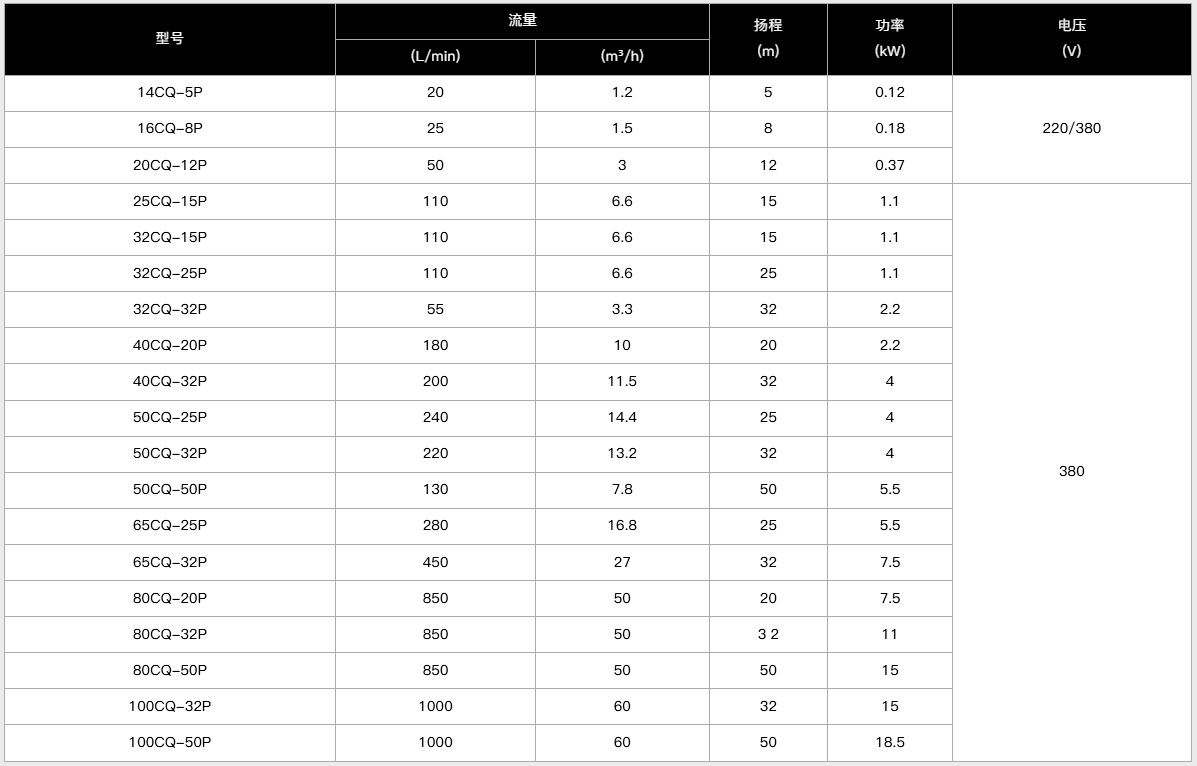Click model cell 80CQ-20P
Viewport: 1197px width, 766px height.
coord(169,599)
